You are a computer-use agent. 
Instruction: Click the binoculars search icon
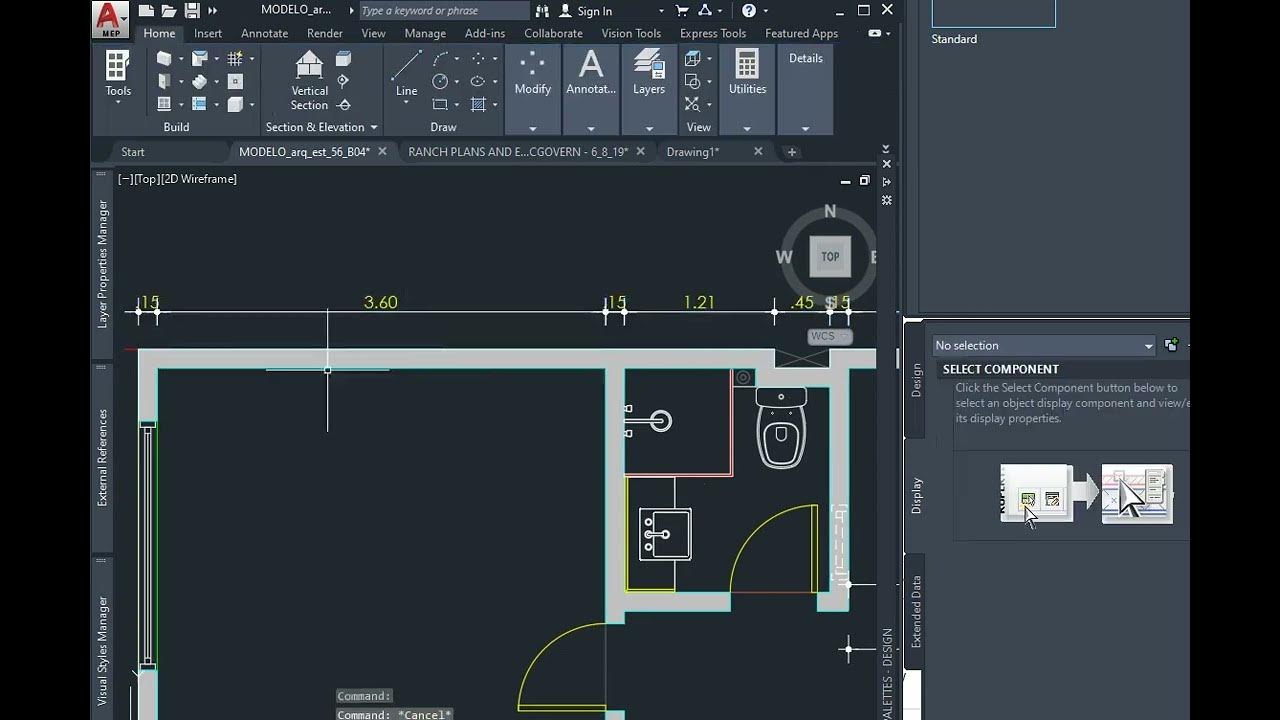pyautogui.click(x=542, y=11)
